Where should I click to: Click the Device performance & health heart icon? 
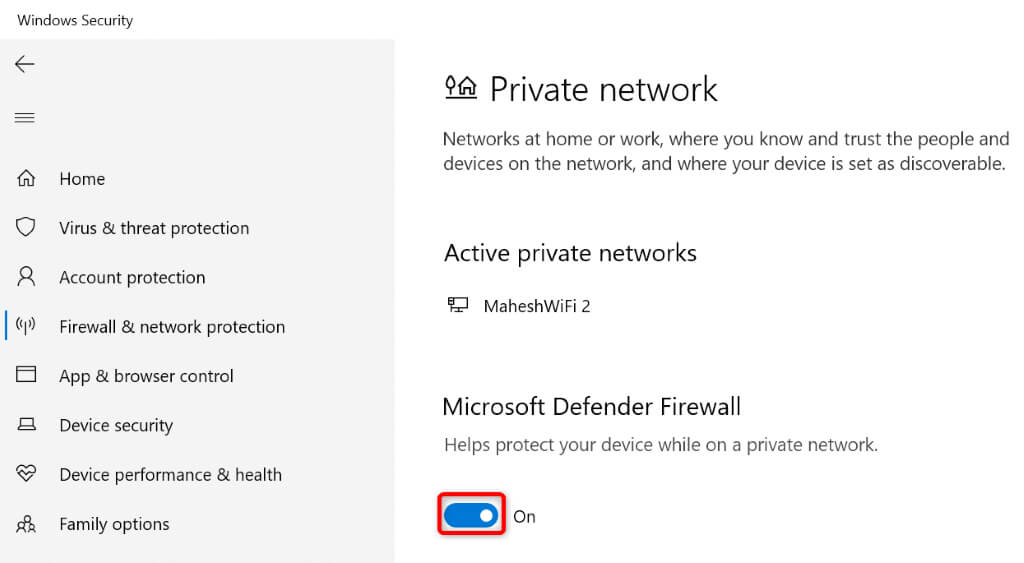tap(26, 474)
